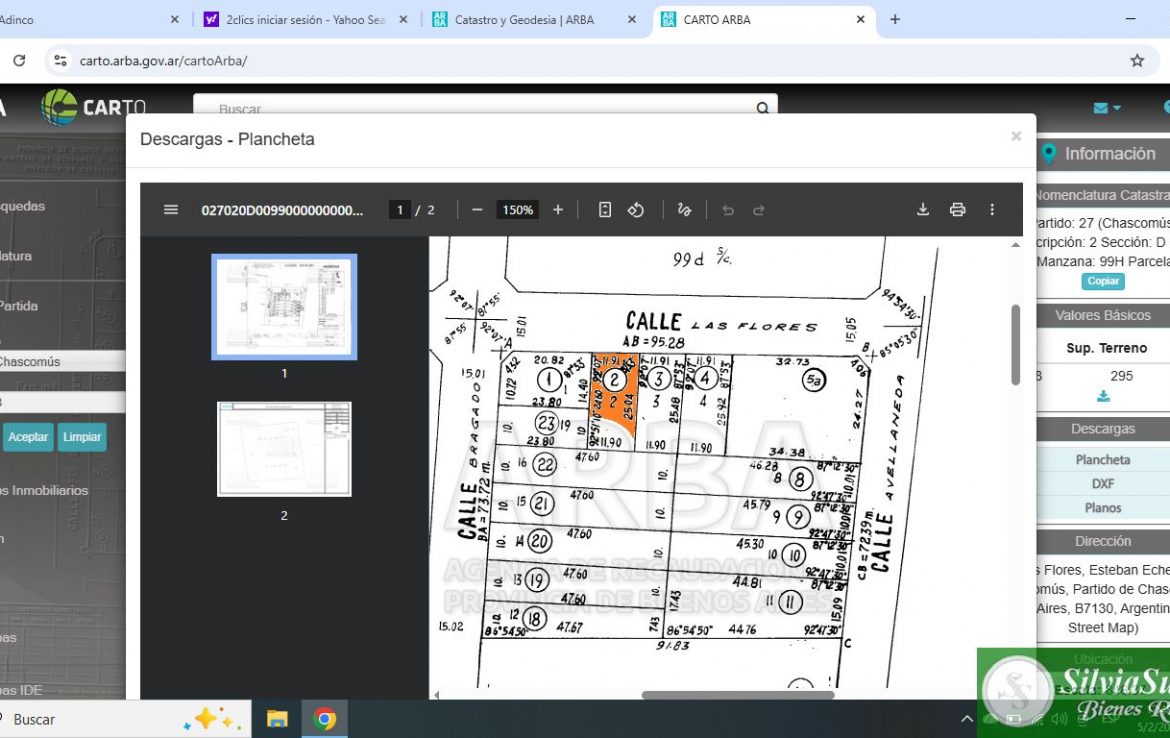This screenshot has width=1170, height=738.
Task: Close the Descargas - Plancheta dialog
Action: click(x=1016, y=137)
